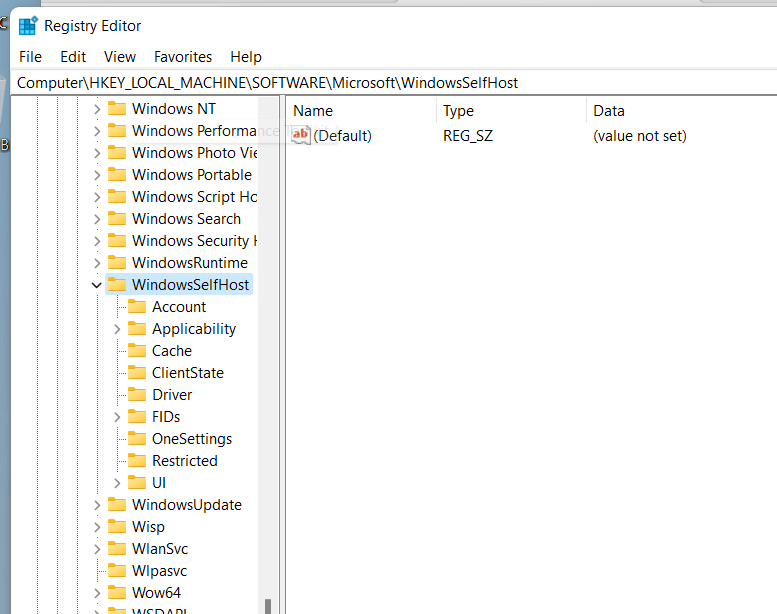The height and width of the screenshot is (614, 777).
Task: Click the WindowsSelfHost folder icon
Action: tap(117, 284)
